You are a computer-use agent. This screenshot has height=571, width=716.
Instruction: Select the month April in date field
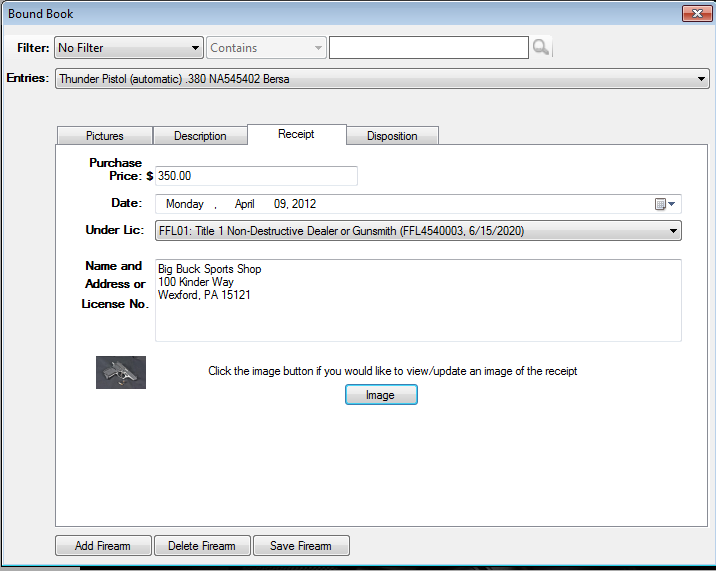click(x=245, y=204)
